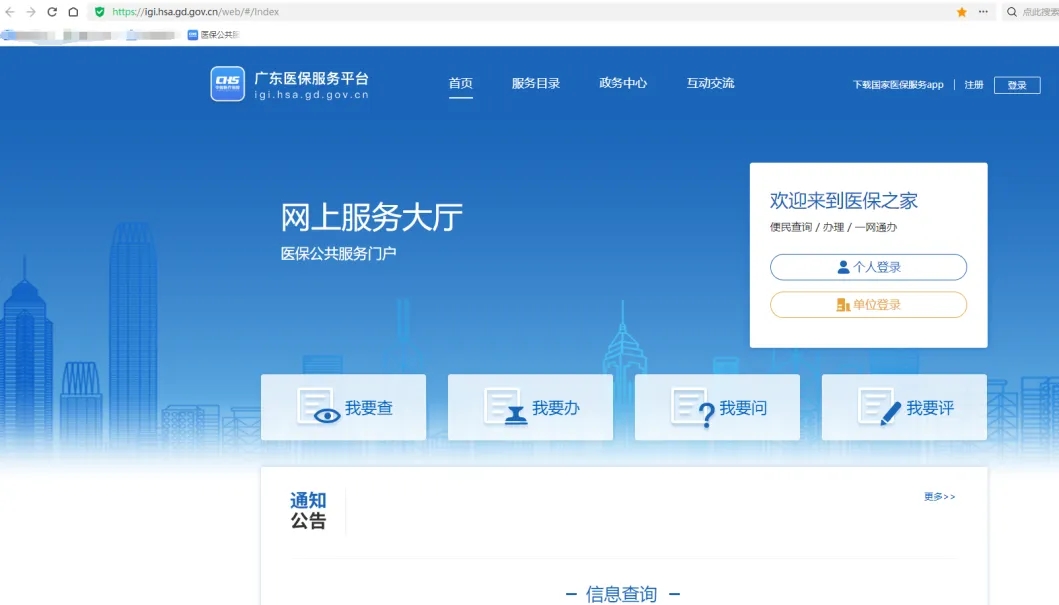Click the 注册 register link
Viewport: 1059px width, 605px height.
click(973, 86)
